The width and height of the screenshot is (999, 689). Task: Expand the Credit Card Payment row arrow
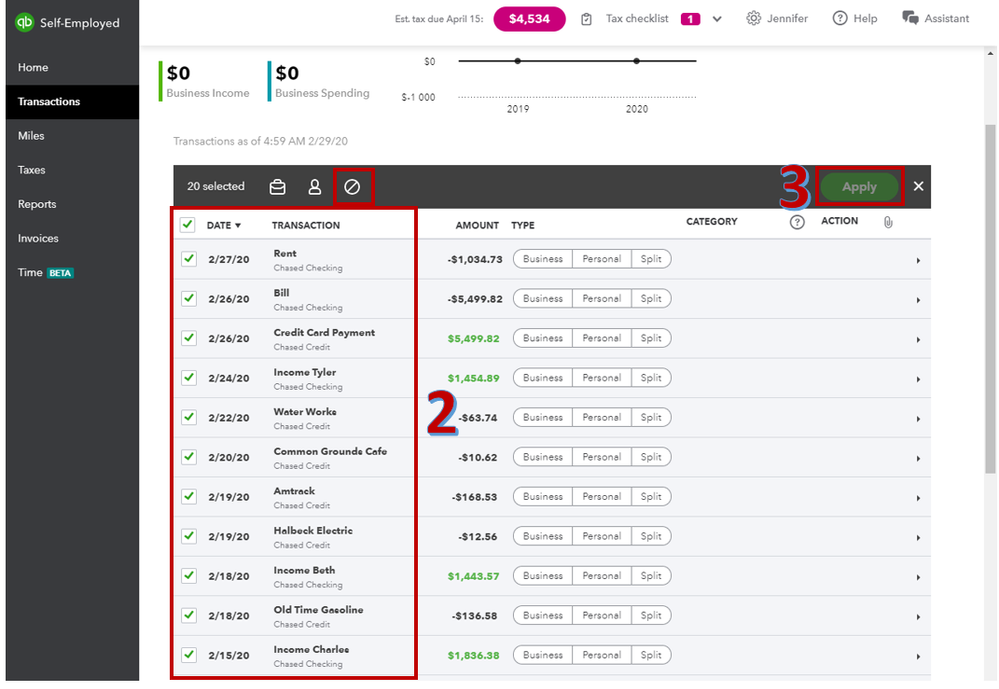point(918,340)
